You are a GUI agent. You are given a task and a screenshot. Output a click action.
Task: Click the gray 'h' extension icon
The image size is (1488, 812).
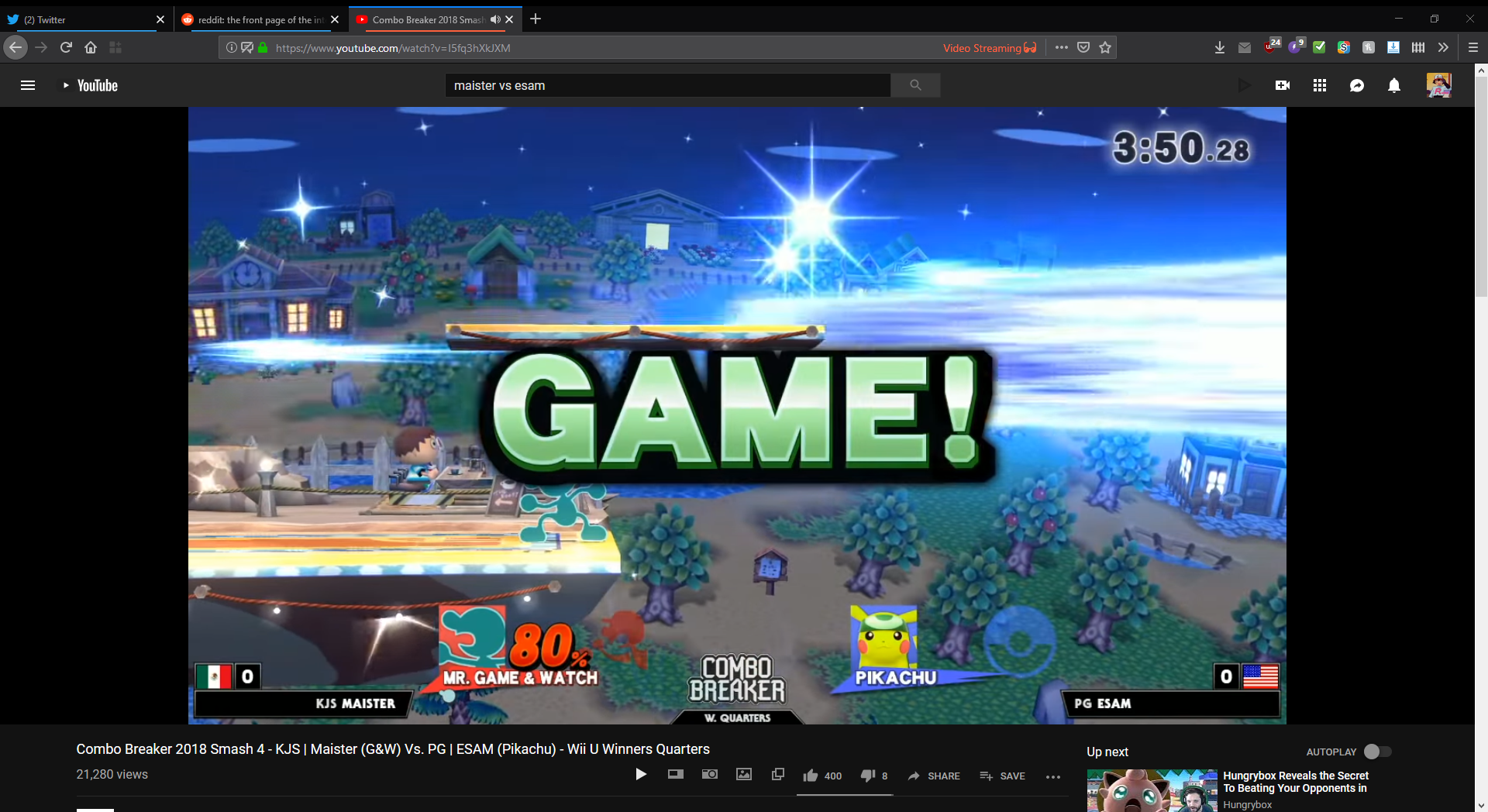click(1369, 47)
